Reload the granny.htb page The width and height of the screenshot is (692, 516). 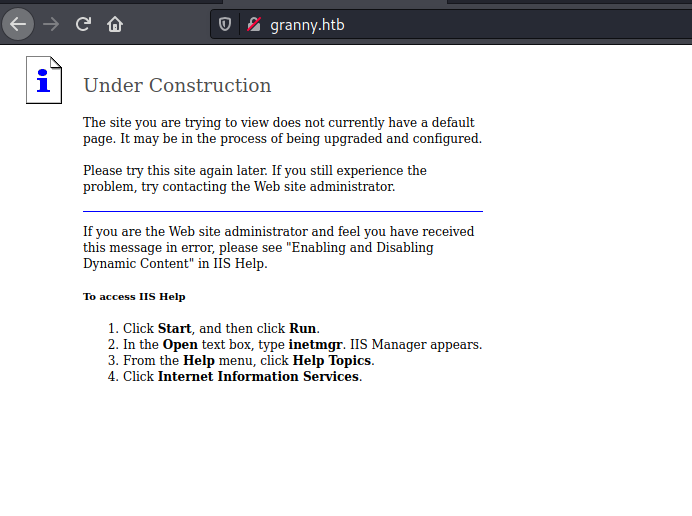coord(83,24)
